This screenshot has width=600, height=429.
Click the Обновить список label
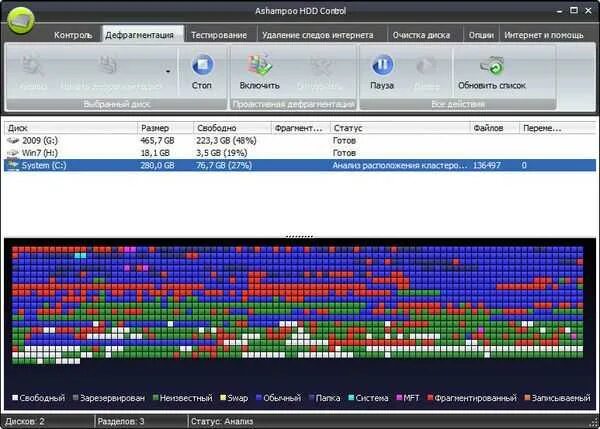pyautogui.click(x=492, y=85)
